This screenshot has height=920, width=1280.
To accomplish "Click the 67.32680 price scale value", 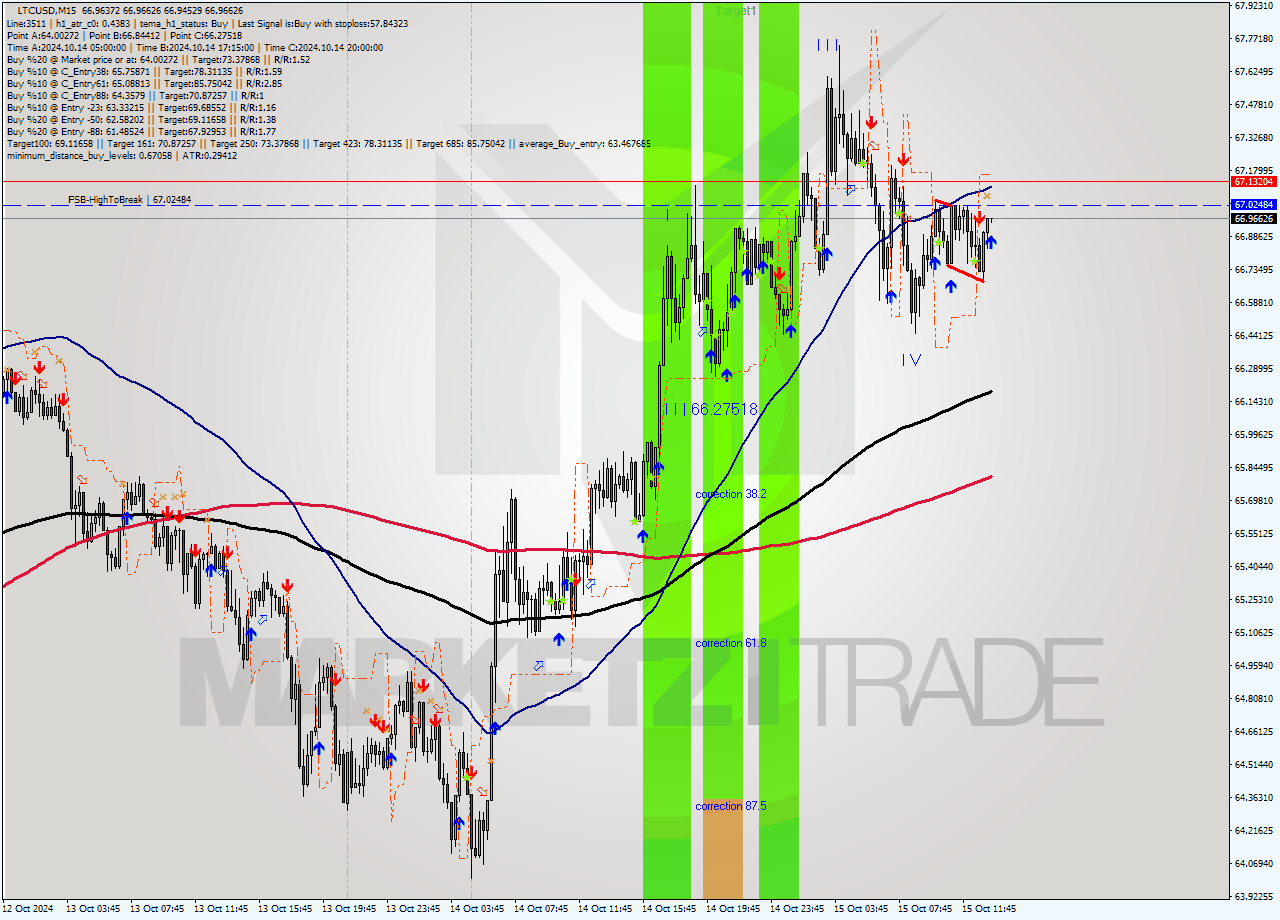I will click(x=1254, y=138).
